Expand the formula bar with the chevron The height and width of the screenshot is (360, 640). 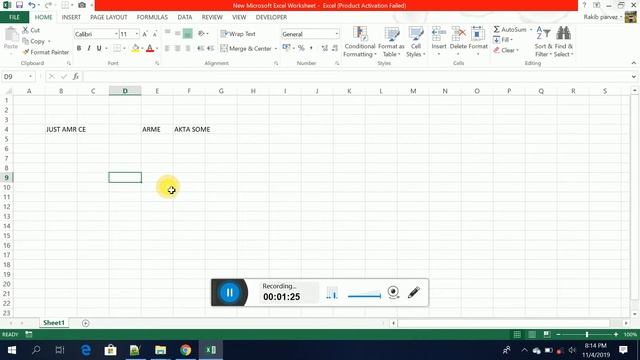[633, 76]
